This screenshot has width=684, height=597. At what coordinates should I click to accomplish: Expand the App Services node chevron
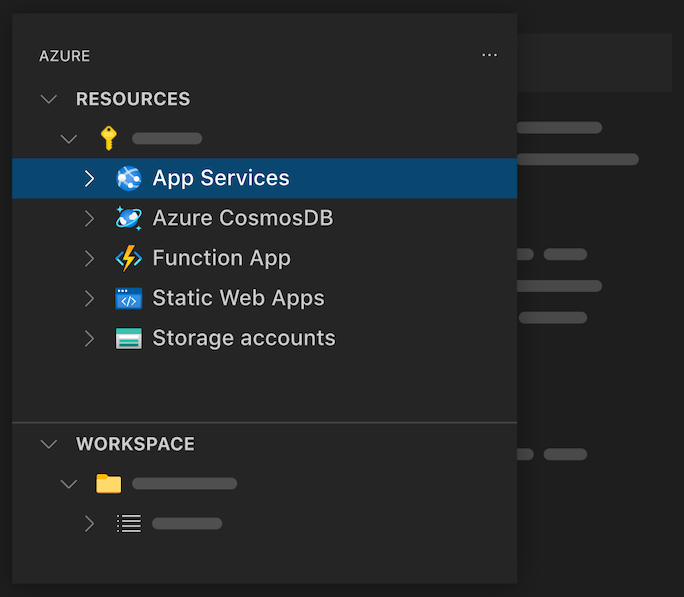pyautogui.click(x=89, y=179)
